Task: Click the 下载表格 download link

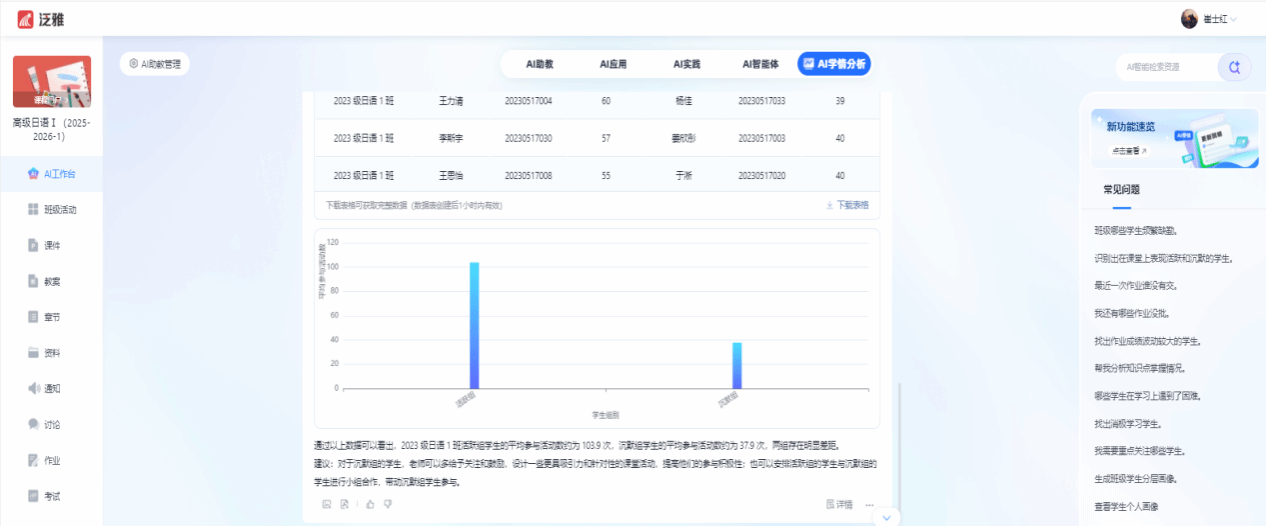Action: tap(847, 205)
